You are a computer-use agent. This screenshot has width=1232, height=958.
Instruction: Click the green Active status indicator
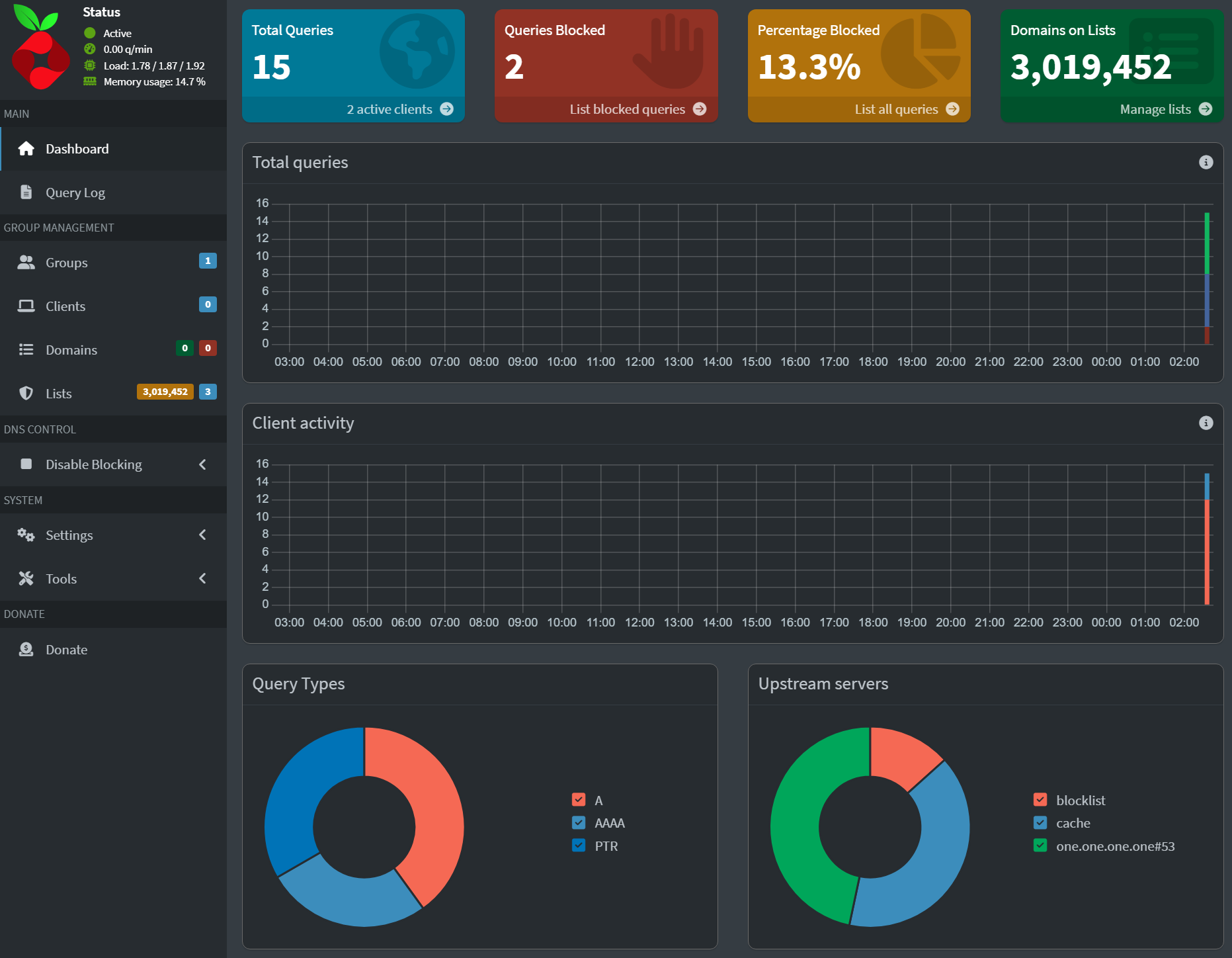90,33
